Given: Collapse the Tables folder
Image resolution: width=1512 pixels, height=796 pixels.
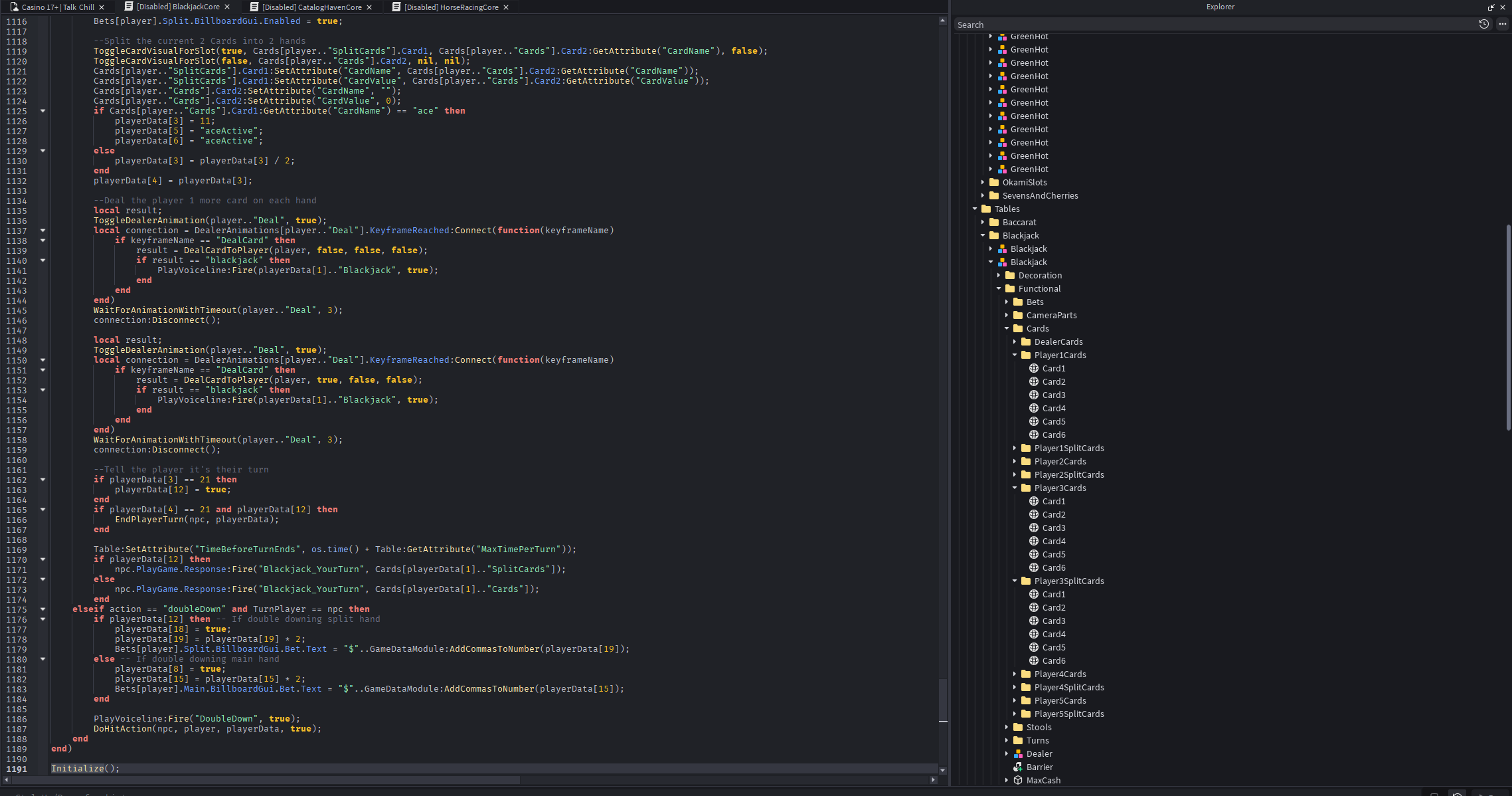Looking at the screenshot, I should click(x=975, y=209).
